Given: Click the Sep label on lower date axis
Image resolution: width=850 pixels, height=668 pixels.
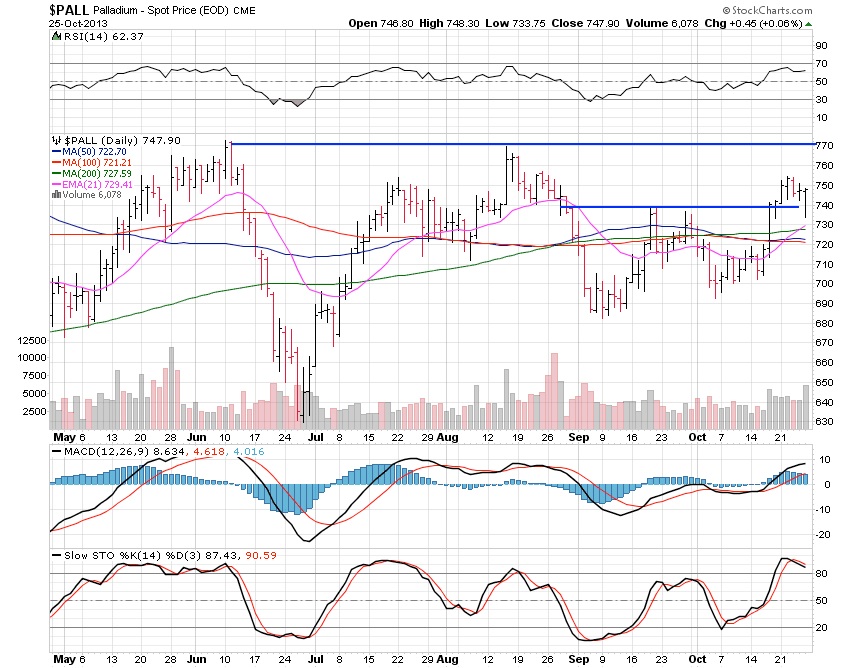Looking at the screenshot, I should click(x=579, y=659).
